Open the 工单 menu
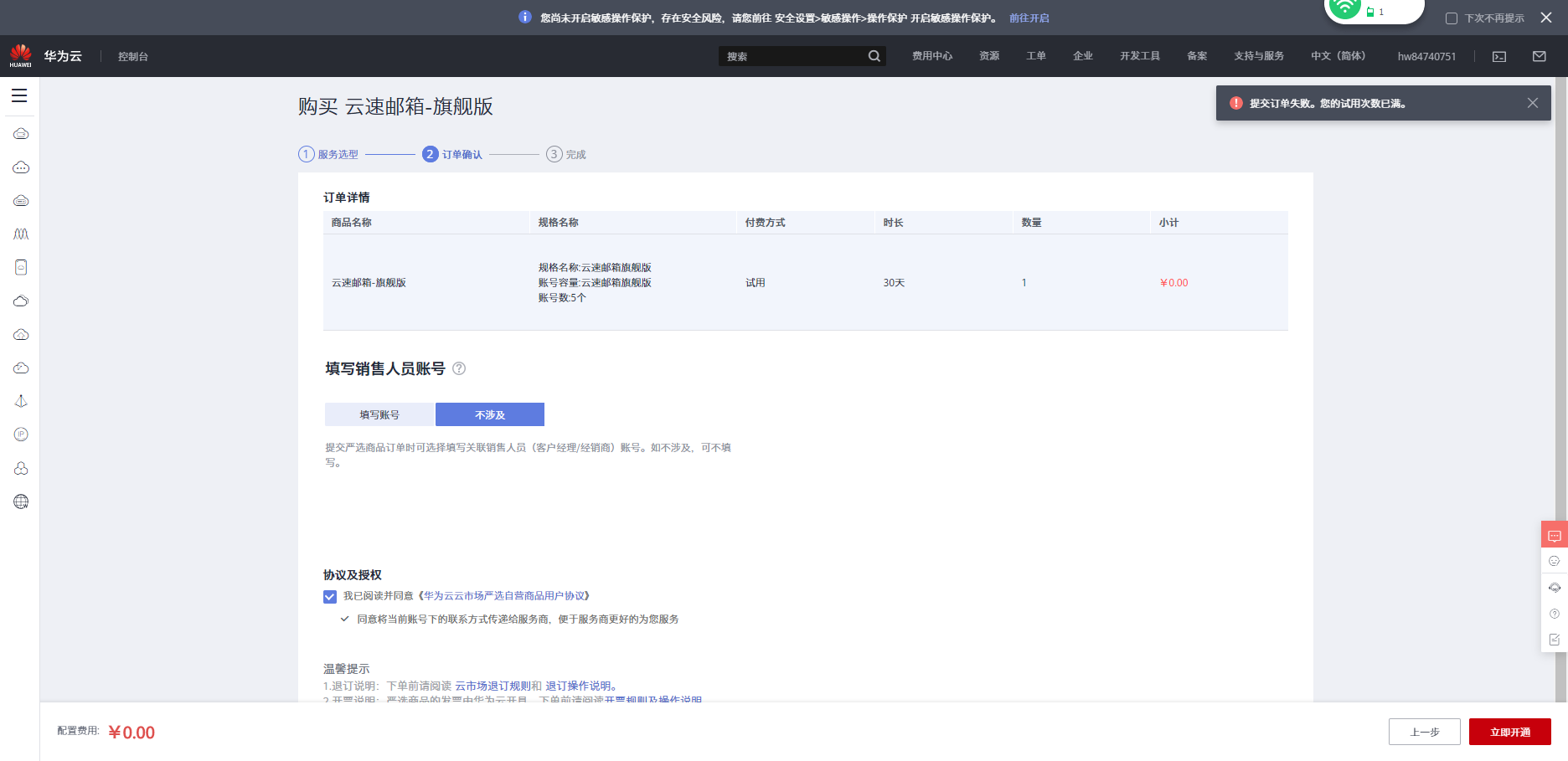 click(x=1036, y=56)
